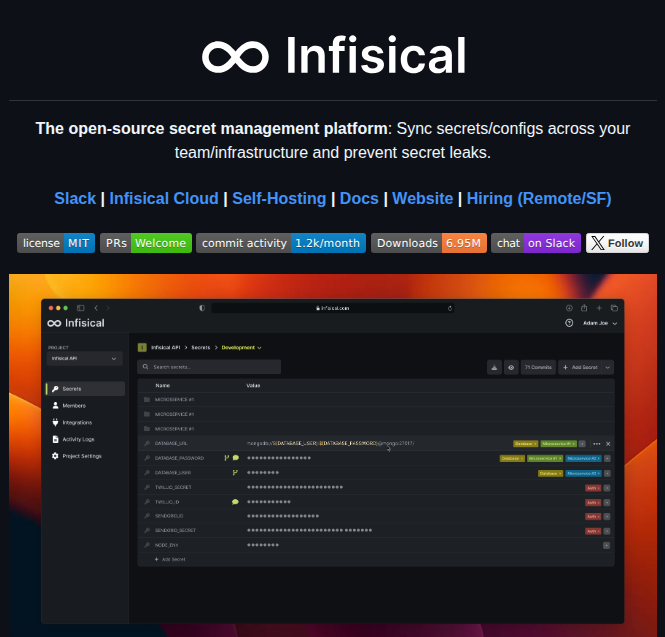The image size is (665, 637).
Task: Open the Docs link
Action: click(359, 198)
